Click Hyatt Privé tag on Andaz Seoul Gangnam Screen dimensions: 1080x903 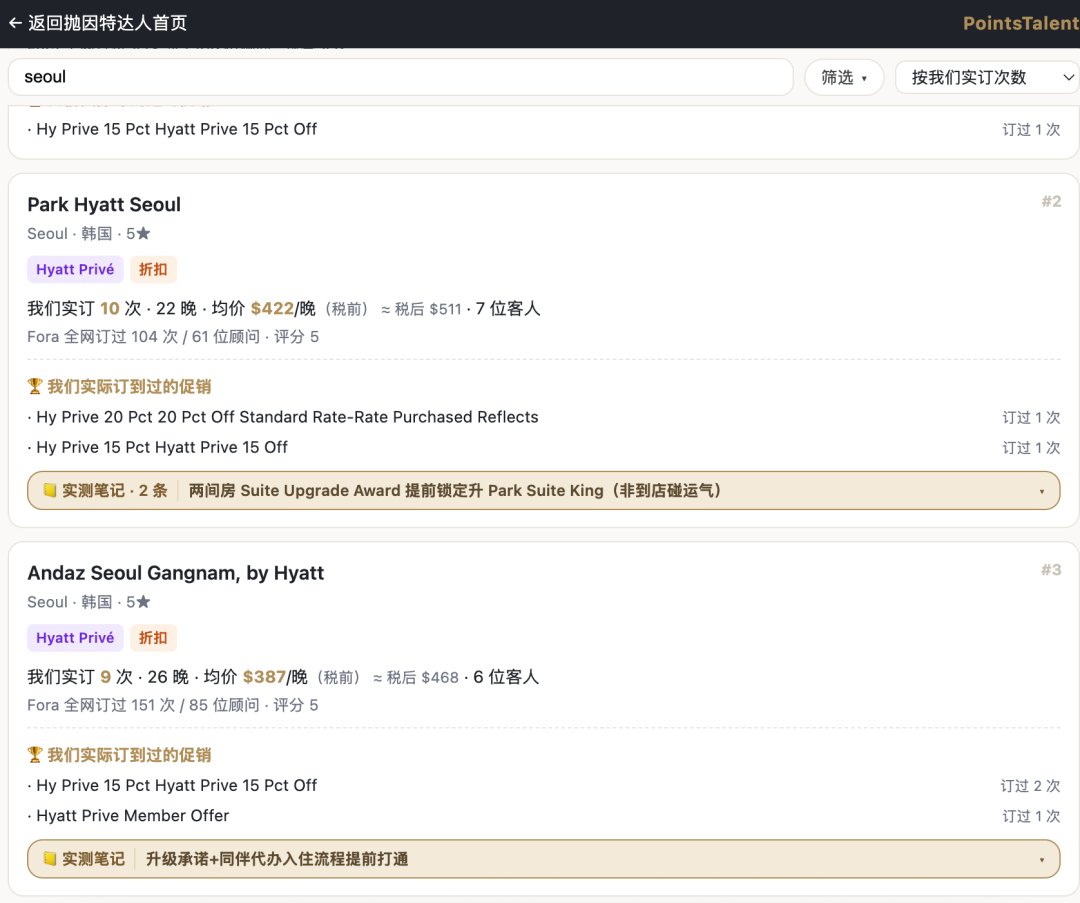coord(75,638)
